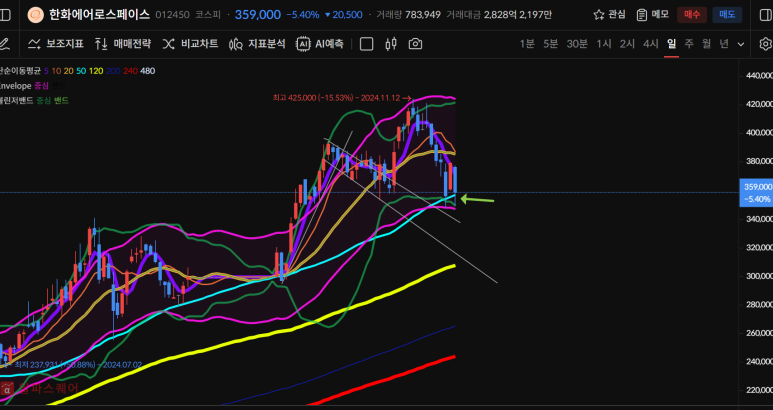
Task: Select the 30분 timeframe
Action: (x=577, y=44)
